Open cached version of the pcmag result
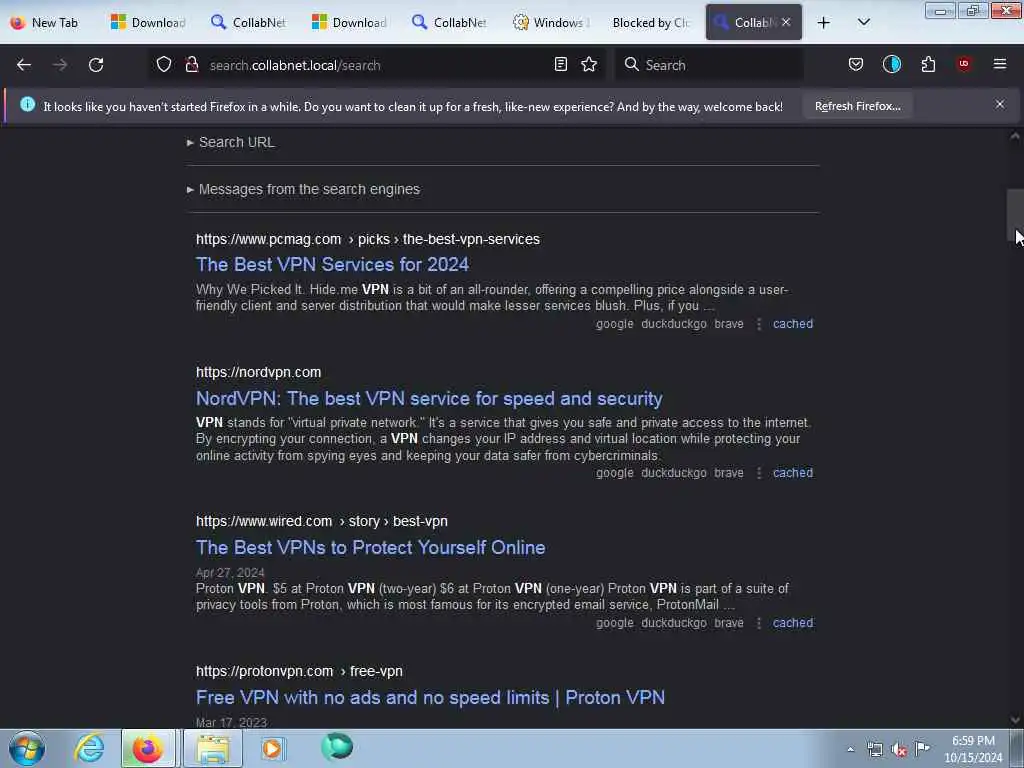 (793, 324)
